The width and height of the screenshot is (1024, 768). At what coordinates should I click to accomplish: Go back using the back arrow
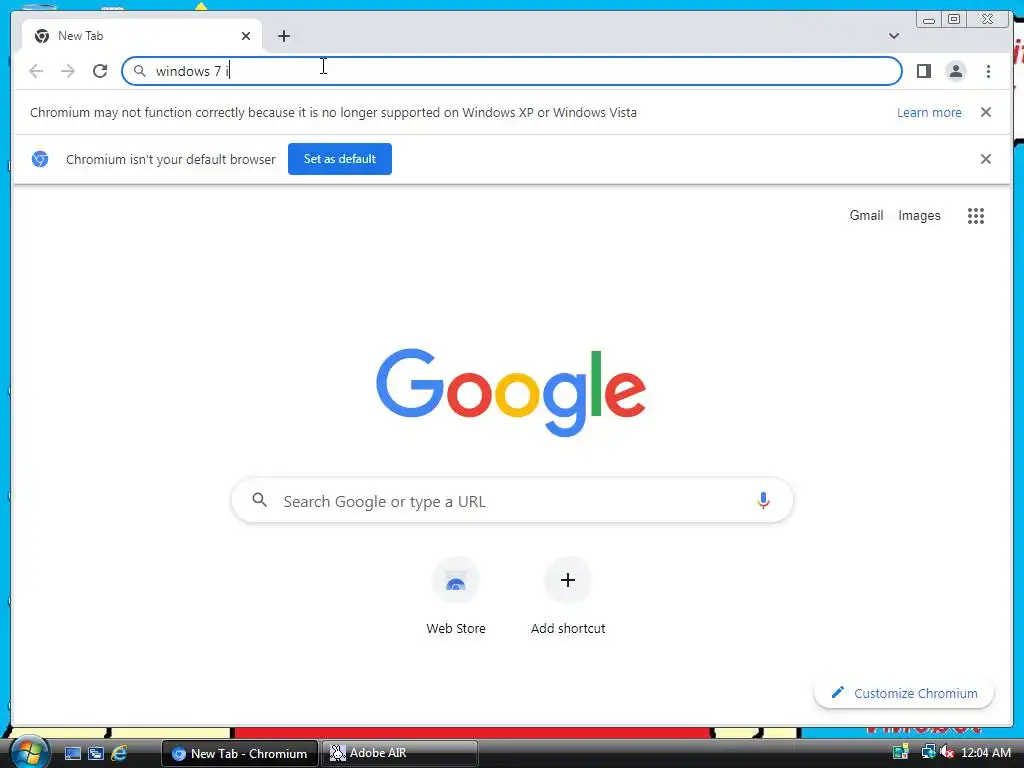[x=36, y=71]
